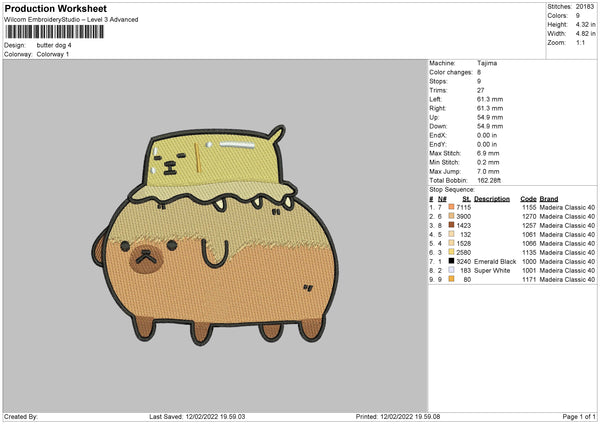Click the Stop Sequence label
Screen dimensions: 600x424
[452, 188]
